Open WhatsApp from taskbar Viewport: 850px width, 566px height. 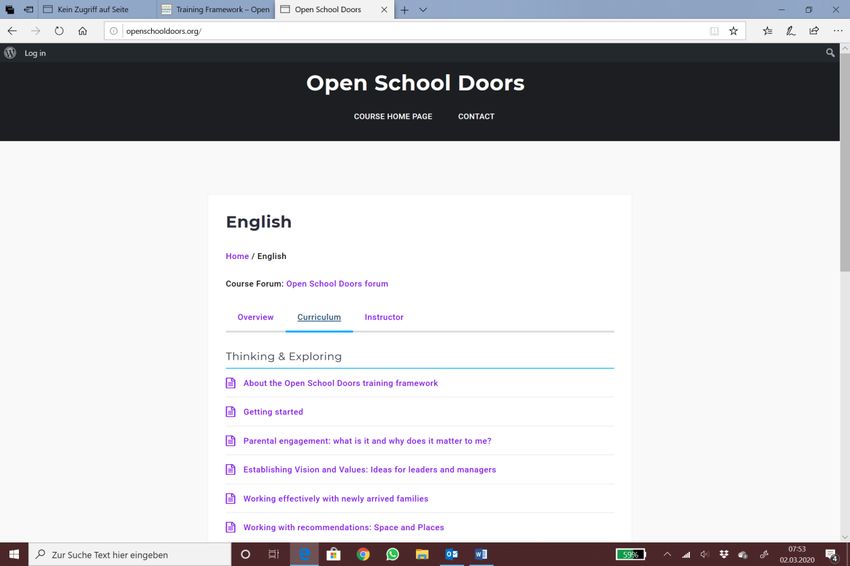[x=392, y=554]
